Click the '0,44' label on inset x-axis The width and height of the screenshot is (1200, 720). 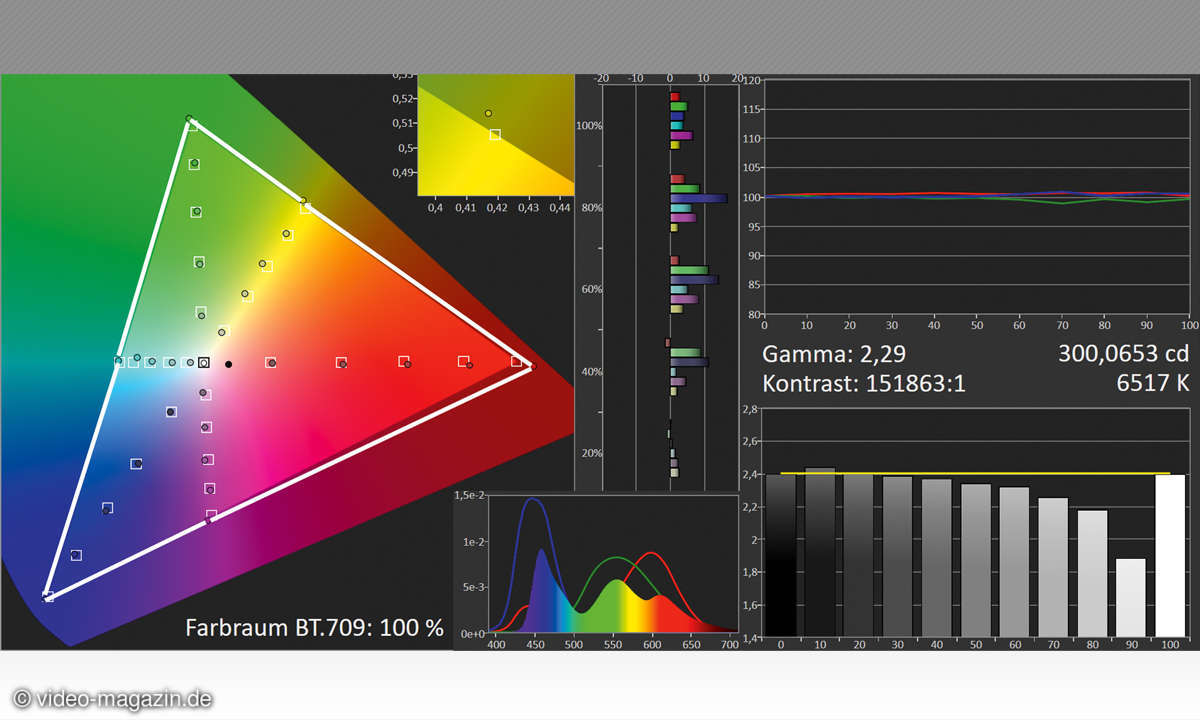pos(562,208)
